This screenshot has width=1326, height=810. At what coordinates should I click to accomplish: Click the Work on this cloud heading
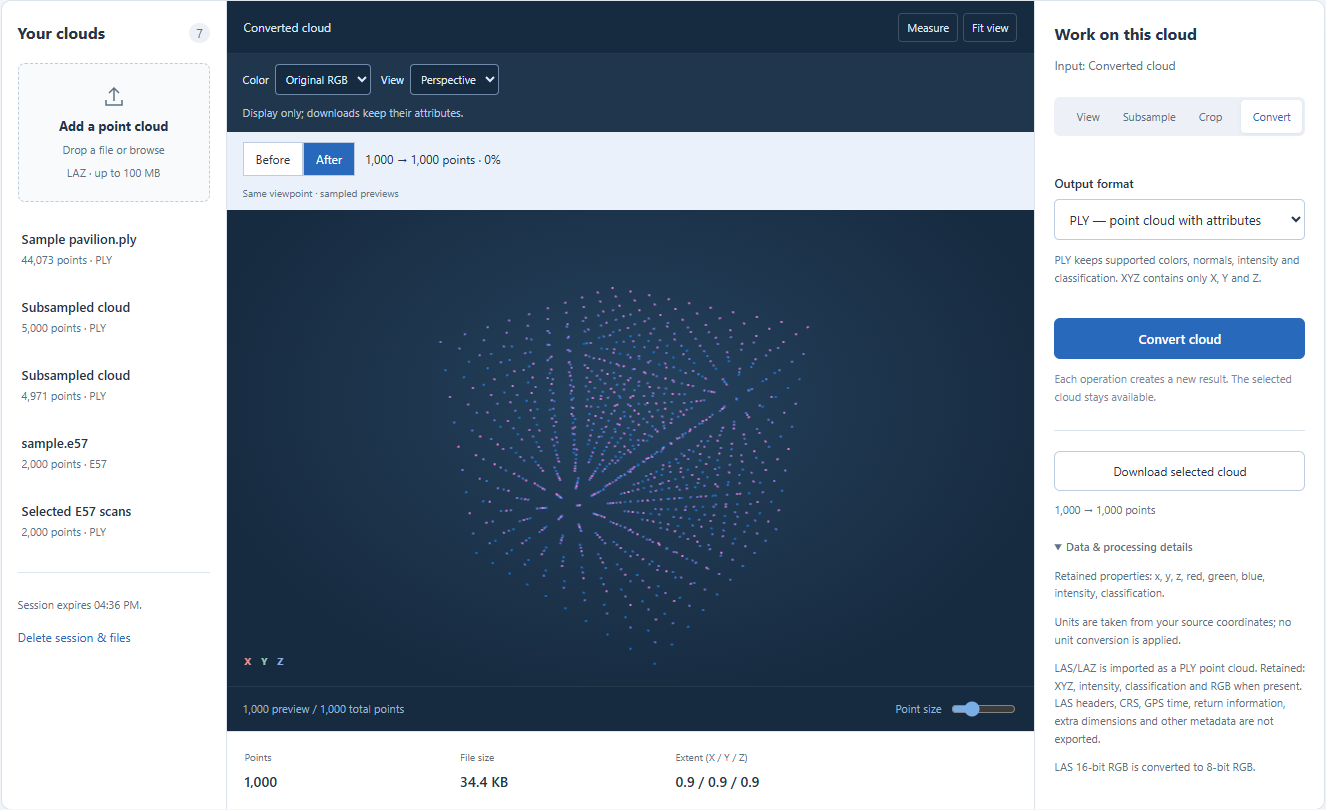click(1125, 35)
